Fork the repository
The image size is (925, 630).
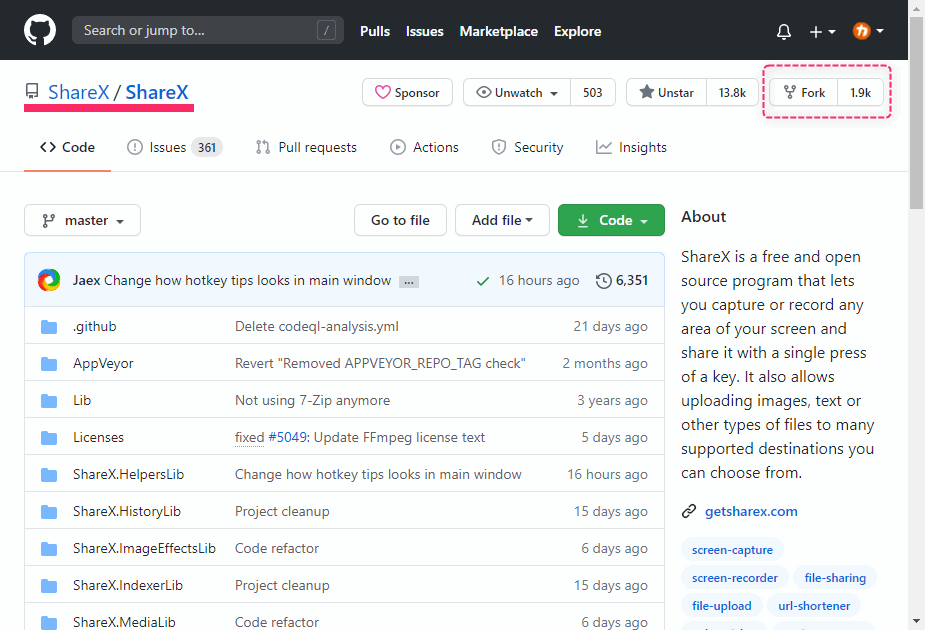pyautogui.click(x=804, y=93)
